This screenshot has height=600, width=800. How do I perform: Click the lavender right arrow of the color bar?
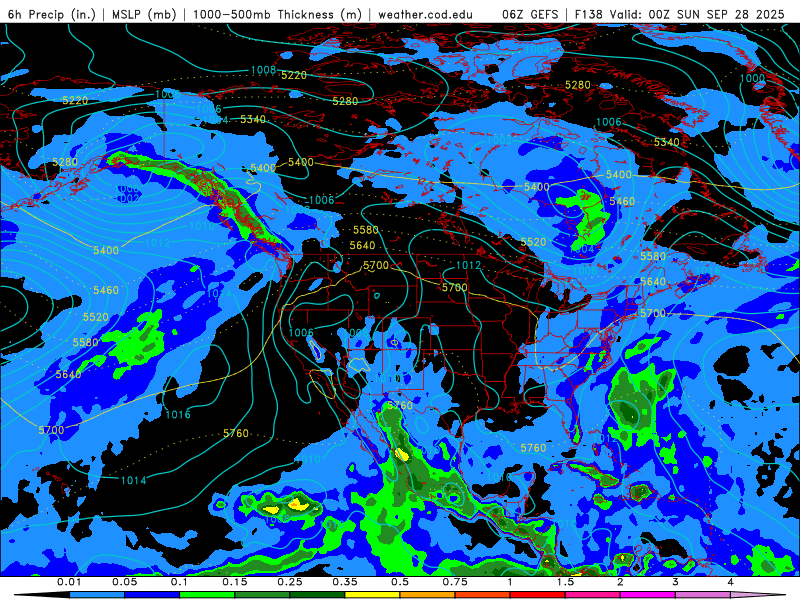tap(758, 595)
